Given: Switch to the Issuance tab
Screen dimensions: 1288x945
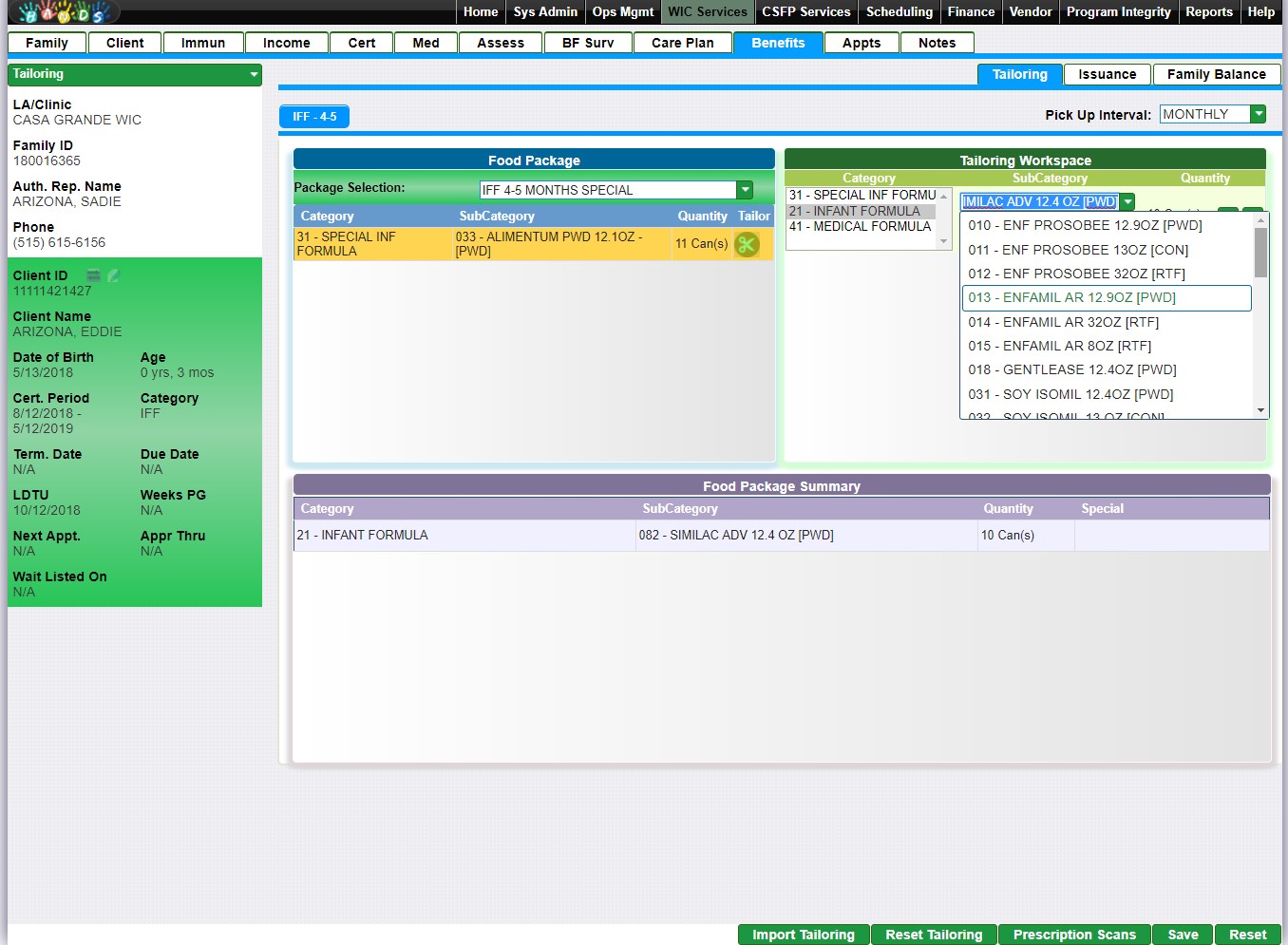Looking at the screenshot, I should (x=1107, y=74).
